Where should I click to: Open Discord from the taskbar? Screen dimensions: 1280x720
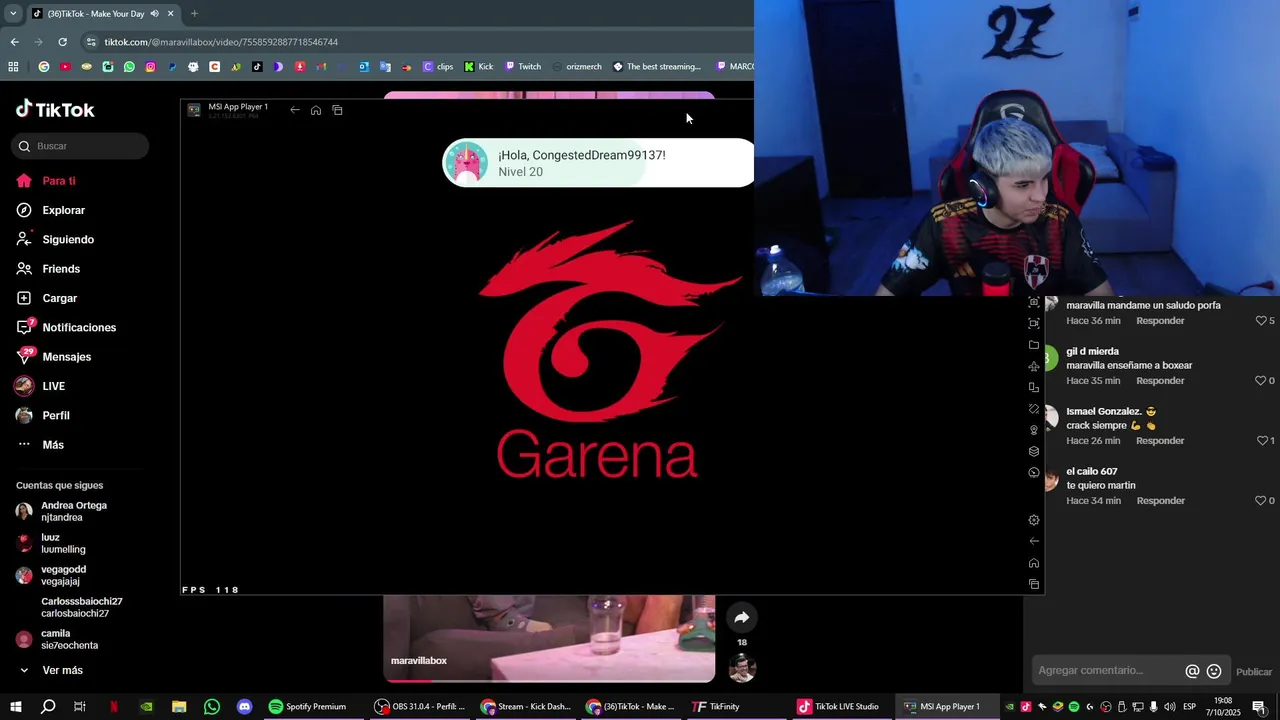(x=244, y=706)
